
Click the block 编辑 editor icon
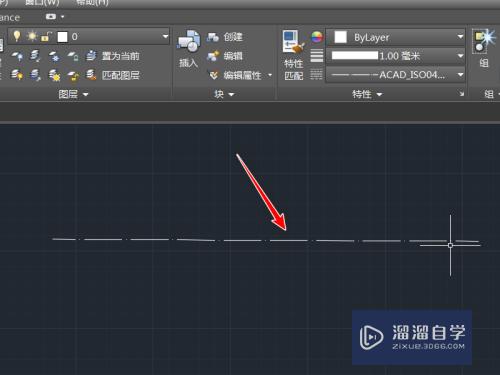coord(212,56)
